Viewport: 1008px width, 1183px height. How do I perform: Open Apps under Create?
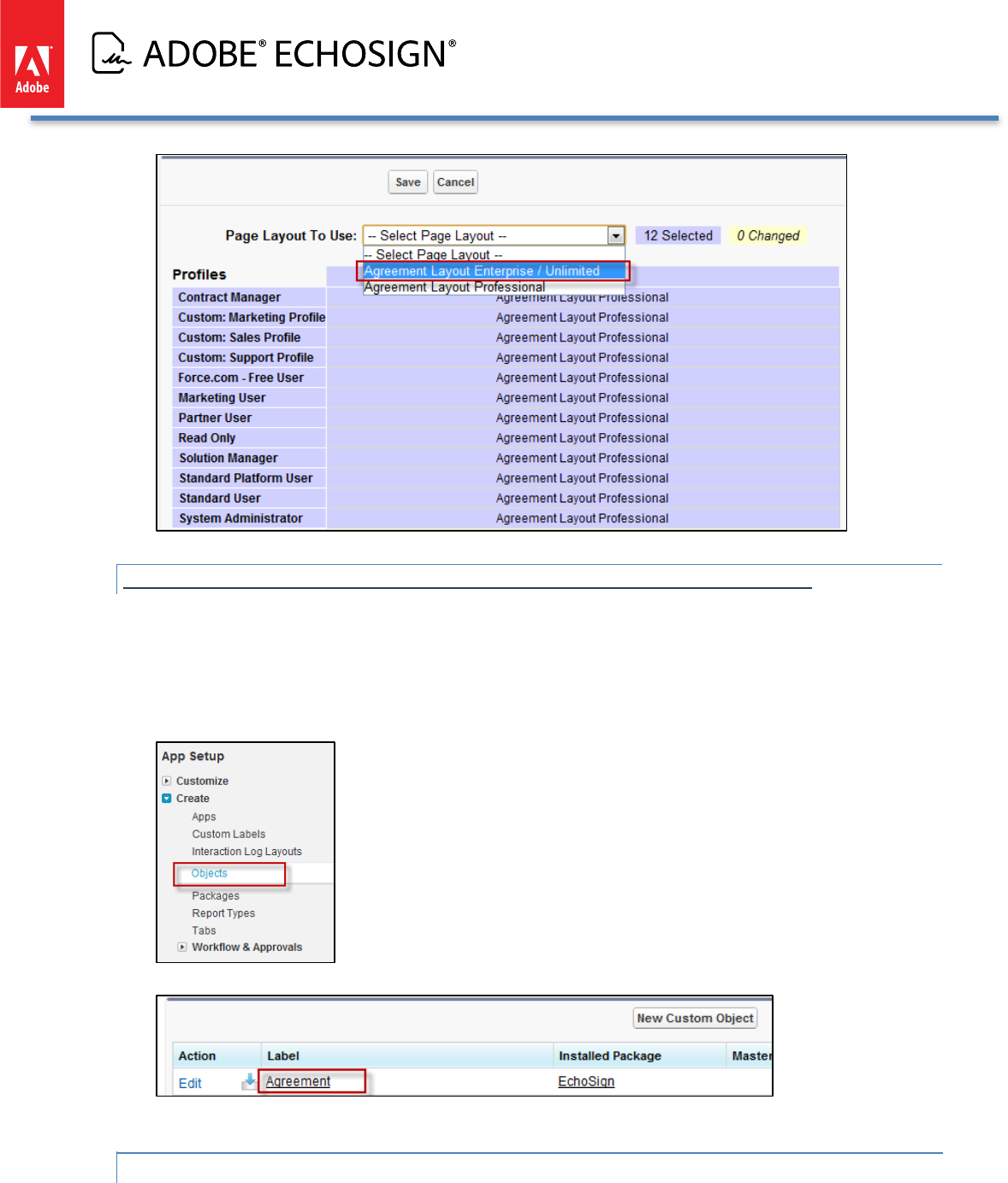204,817
